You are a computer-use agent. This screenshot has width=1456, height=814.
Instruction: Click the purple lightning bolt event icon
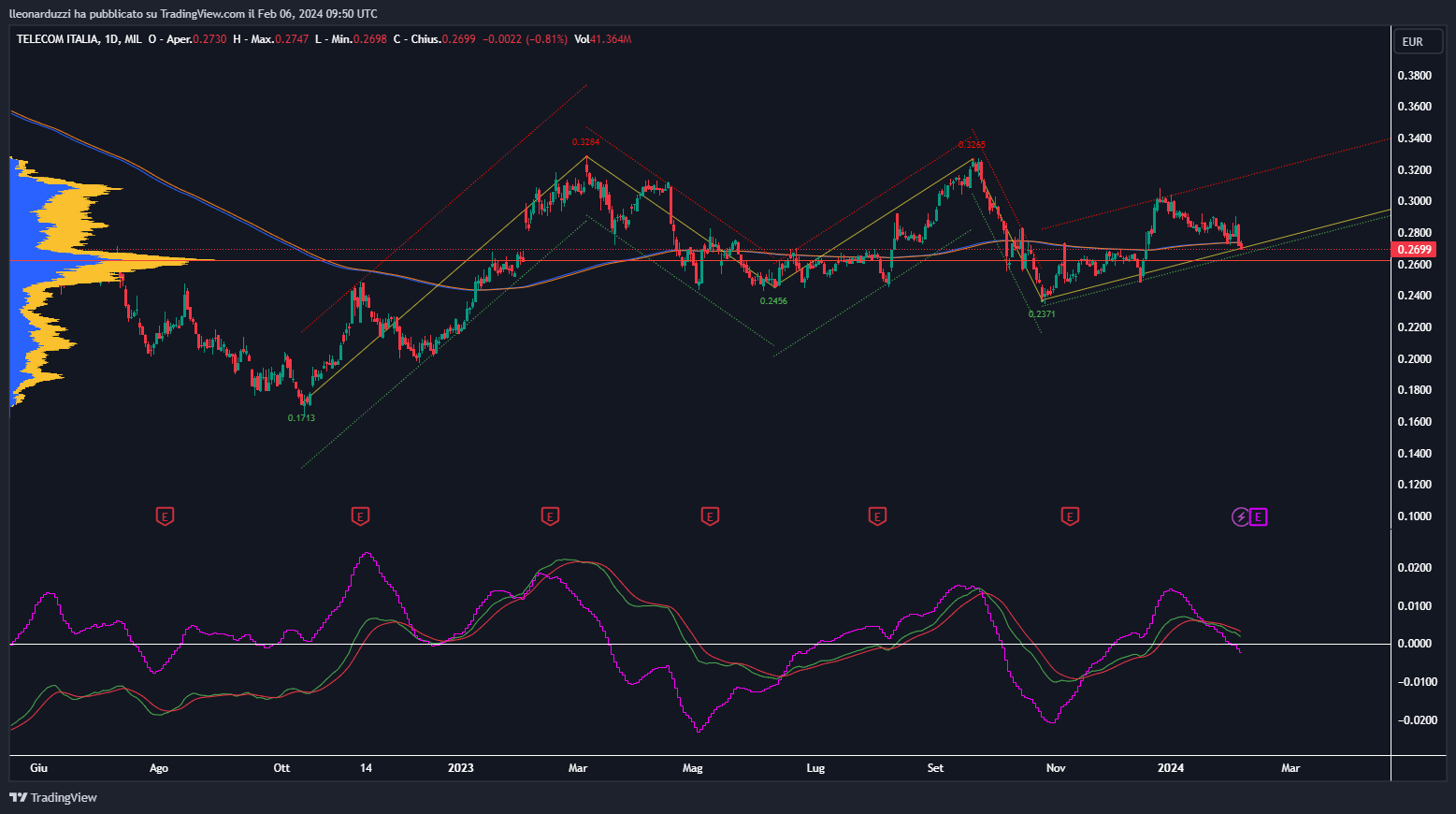tap(1240, 516)
